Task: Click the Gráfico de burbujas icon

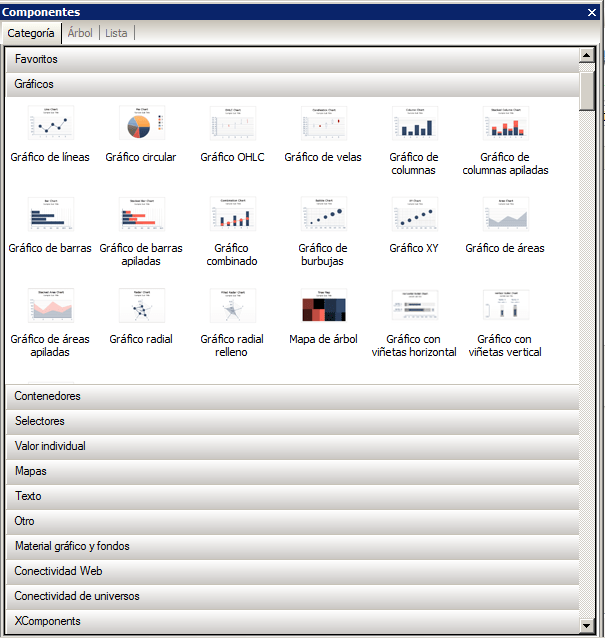Action: tap(323, 215)
